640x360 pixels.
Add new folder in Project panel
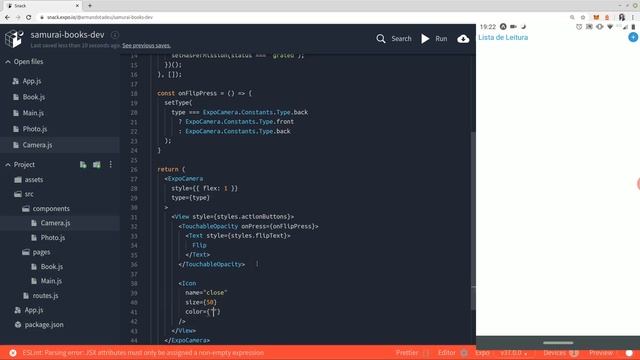pos(97,164)
